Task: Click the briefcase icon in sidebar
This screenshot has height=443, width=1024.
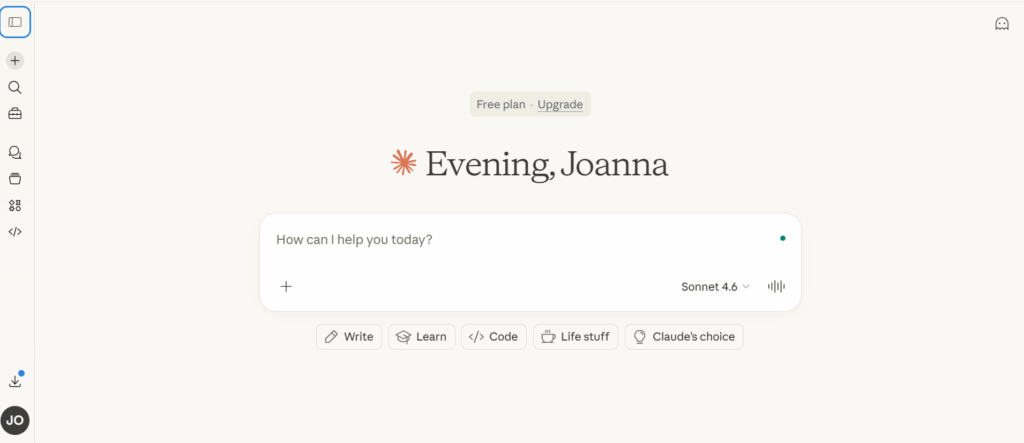Action: 15,113
